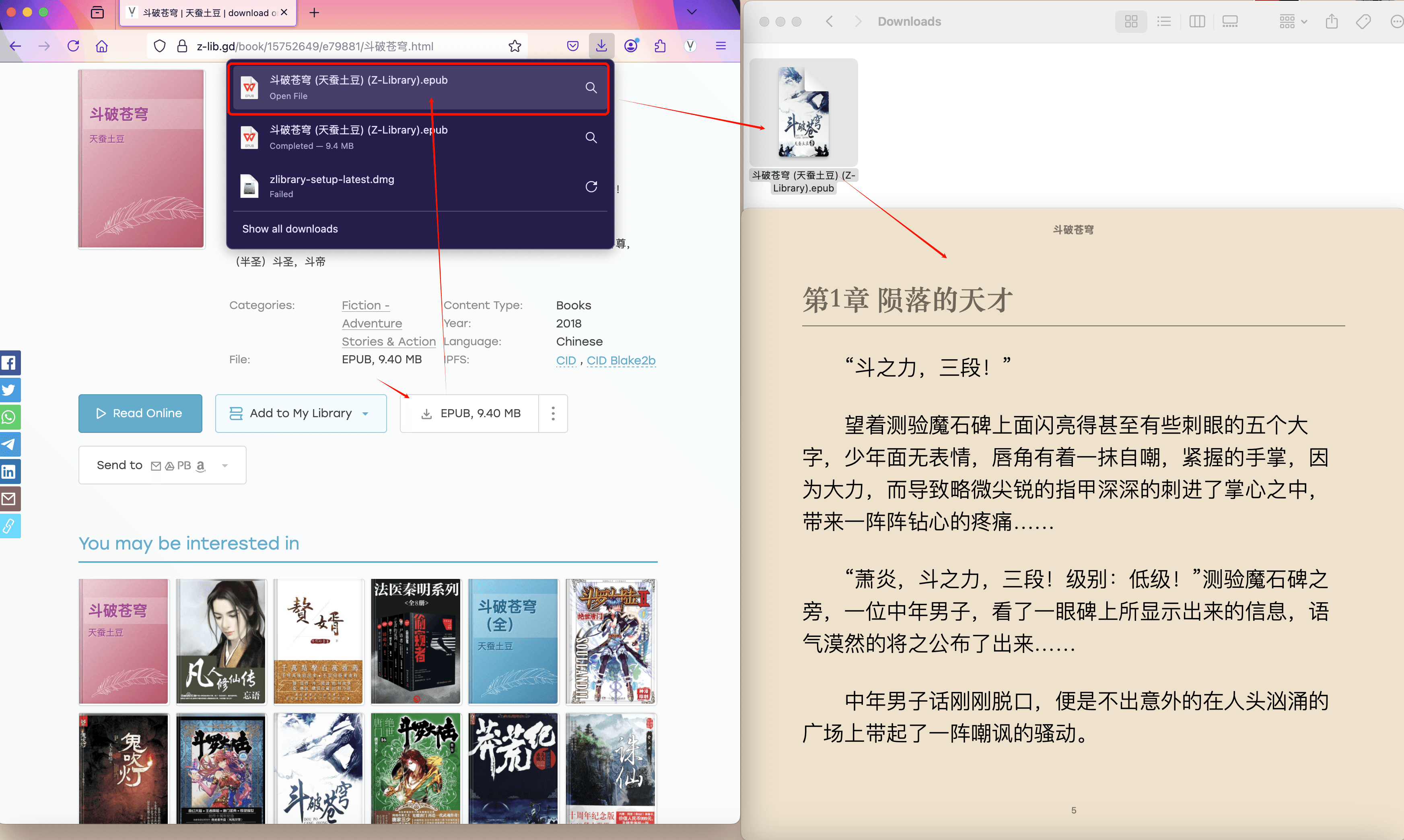Open the CID Blake2b link

pyautogui.click(x=621, y=360)
